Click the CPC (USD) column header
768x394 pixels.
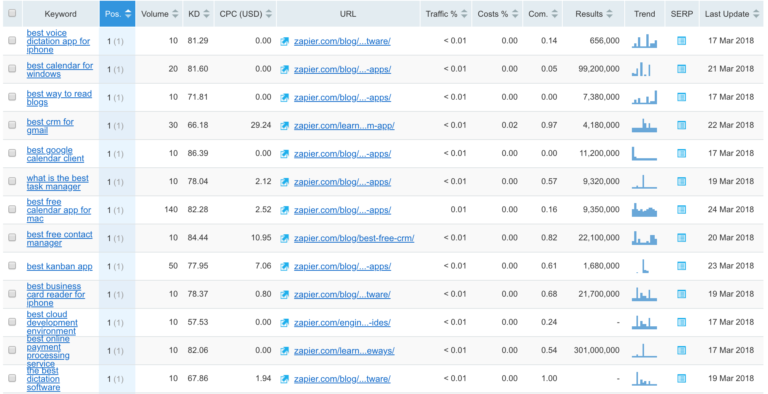245,14
